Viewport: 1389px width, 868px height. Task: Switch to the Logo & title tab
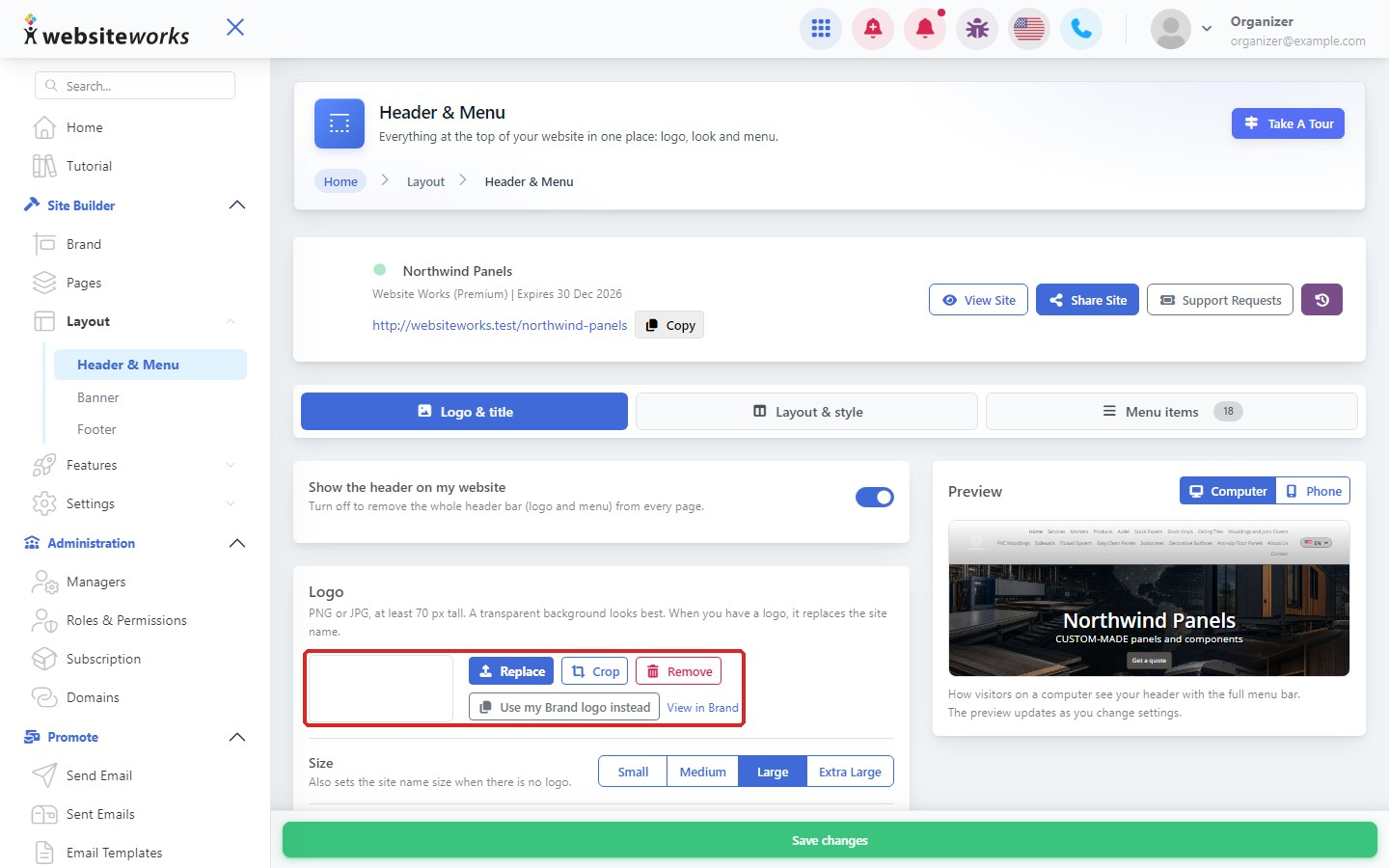tap(464, 412)
